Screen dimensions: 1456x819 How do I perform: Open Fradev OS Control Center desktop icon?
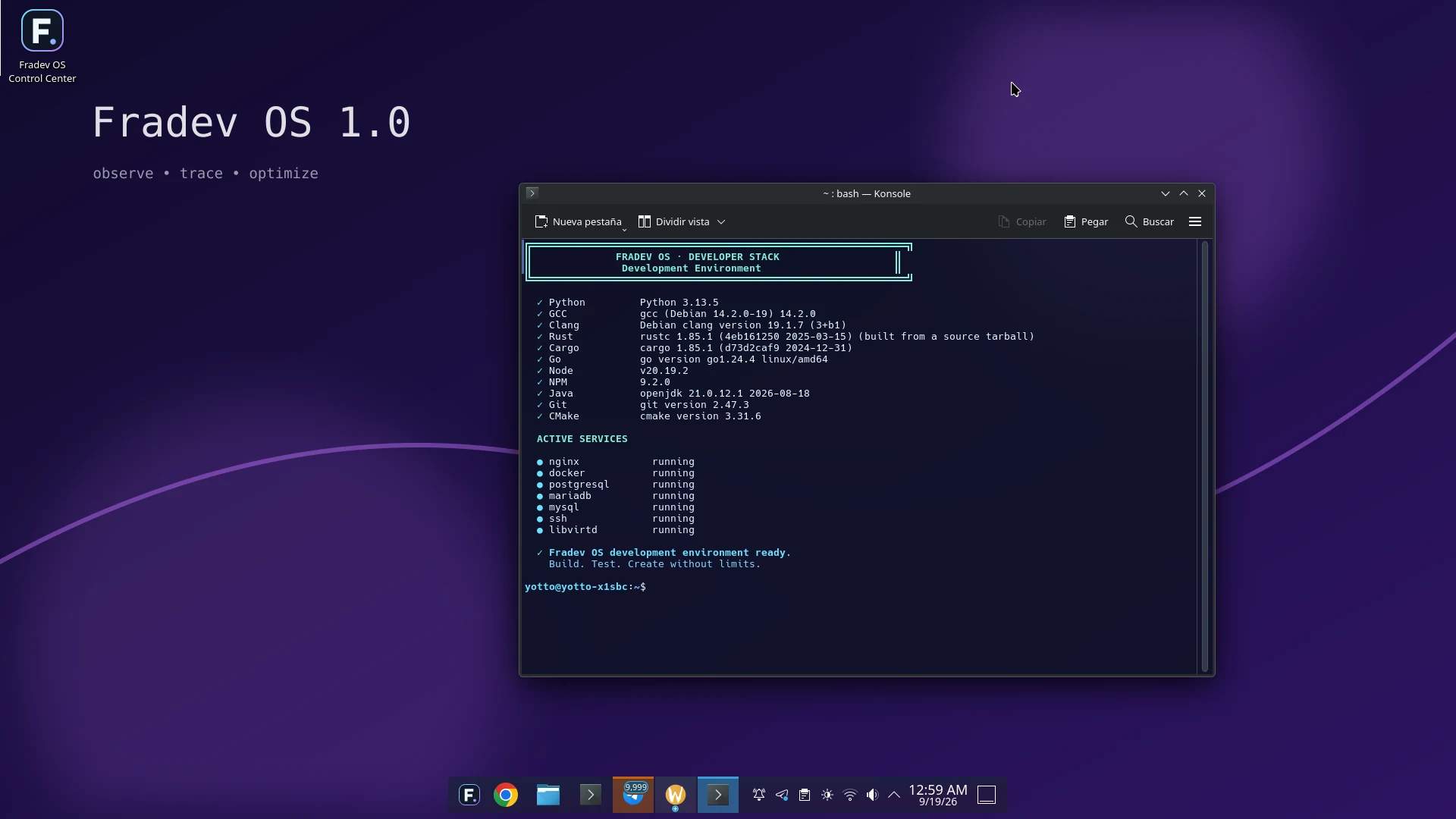click(x=42, y=46)
